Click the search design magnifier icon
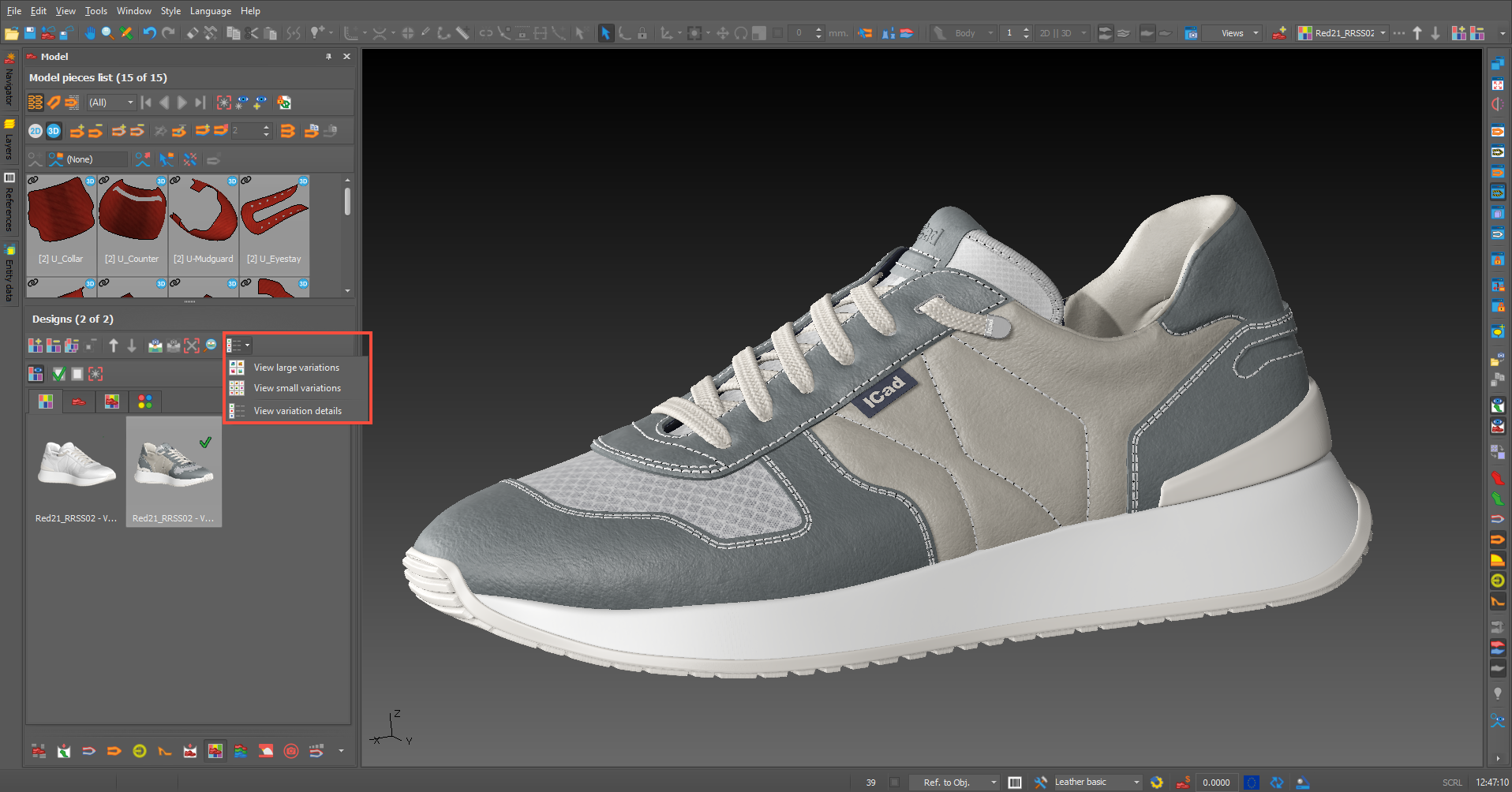 (x=211, y=346)
